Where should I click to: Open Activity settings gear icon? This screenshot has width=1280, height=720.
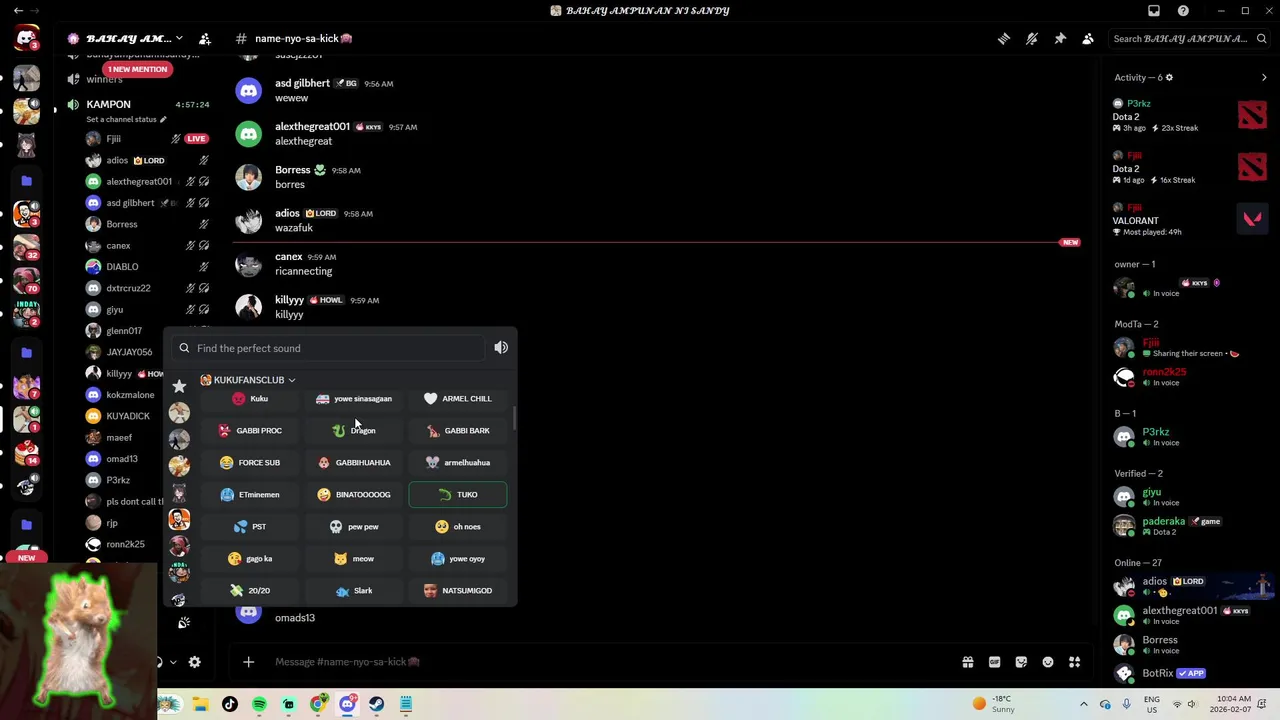1169,77
